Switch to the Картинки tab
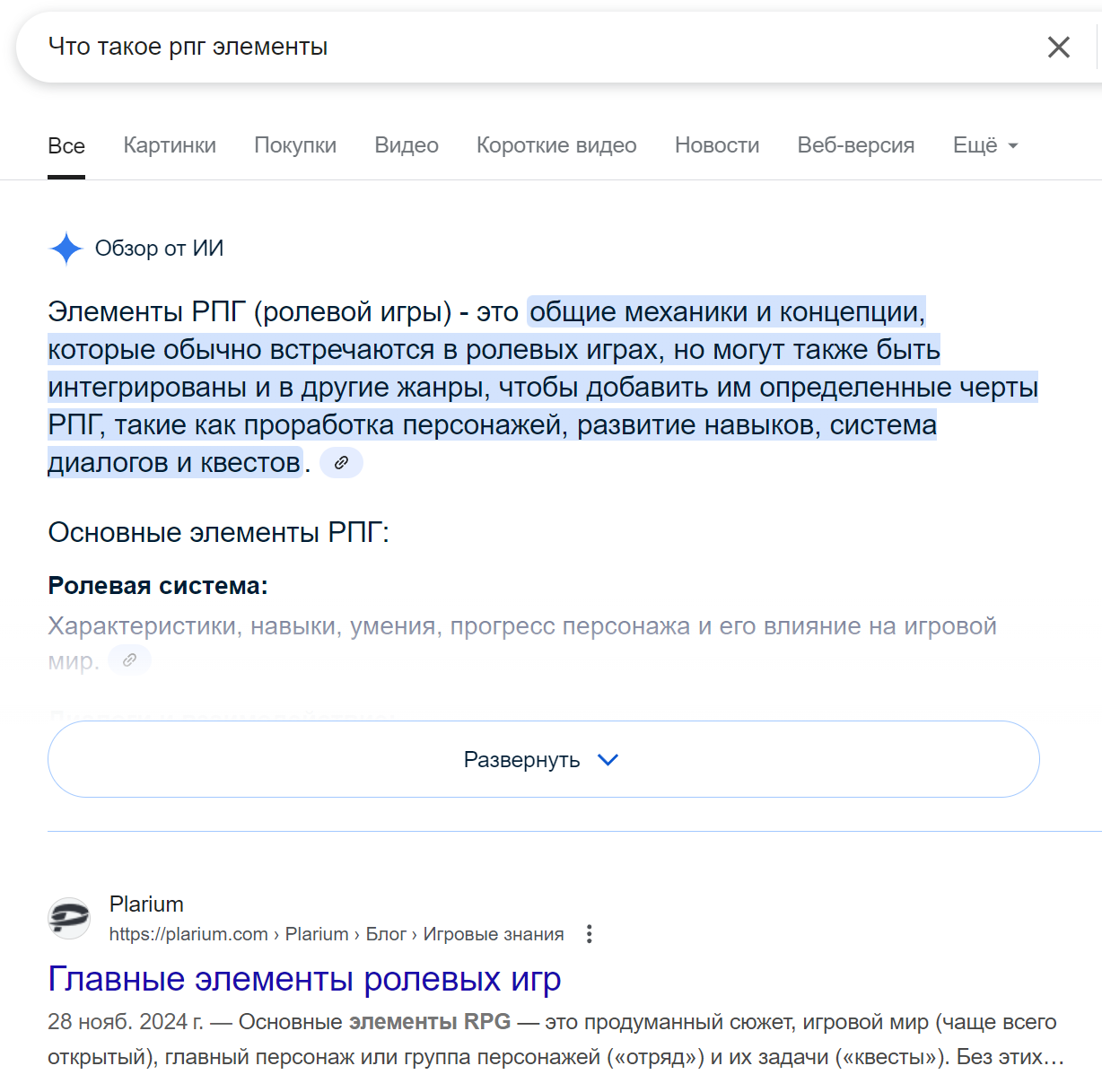The width and height of the screenshot is (1102, 1092). pyautogui.click(x=170, y=145)
